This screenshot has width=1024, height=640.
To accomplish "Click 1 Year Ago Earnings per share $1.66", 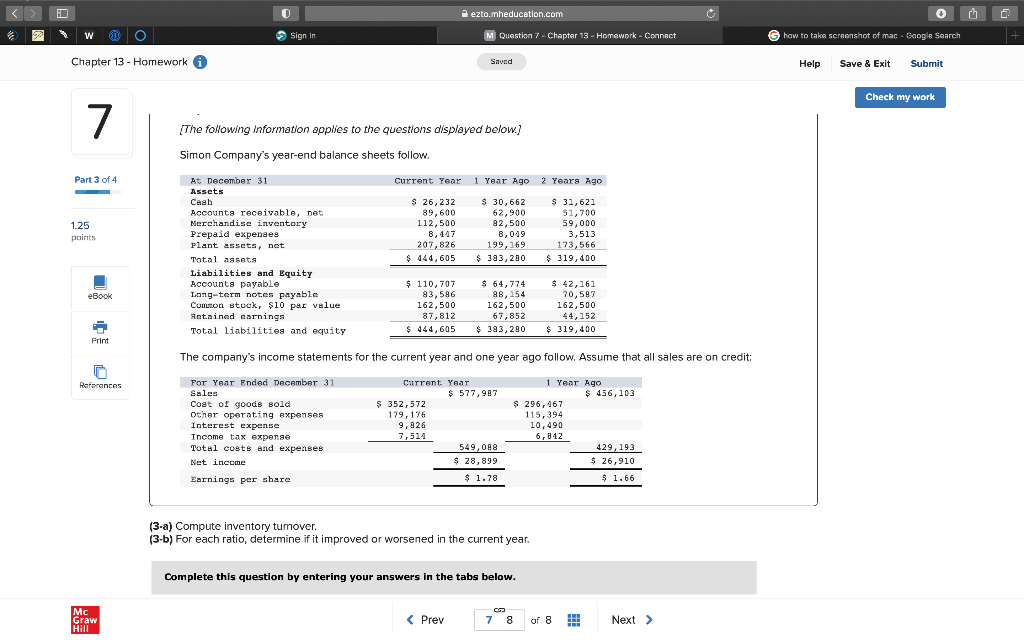I will [x=618, y=478].
